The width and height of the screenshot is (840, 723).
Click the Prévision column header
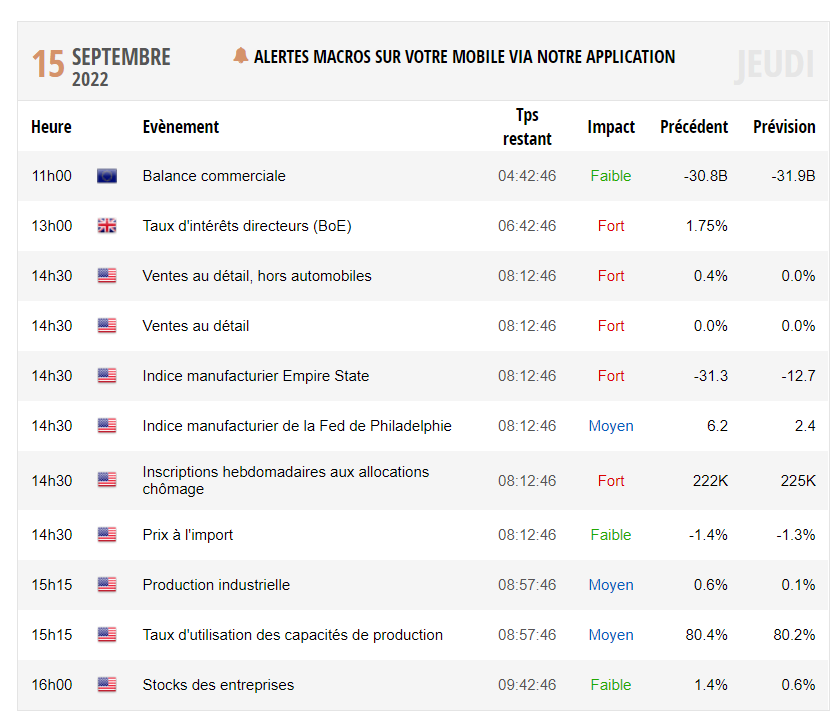click(x=784, y=127)
